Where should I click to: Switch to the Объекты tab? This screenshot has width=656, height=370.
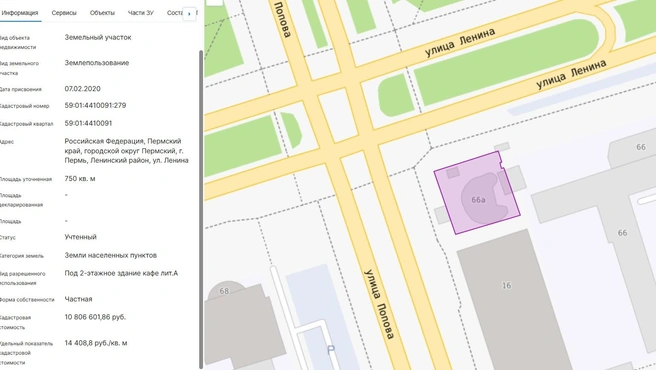point(102,13)
